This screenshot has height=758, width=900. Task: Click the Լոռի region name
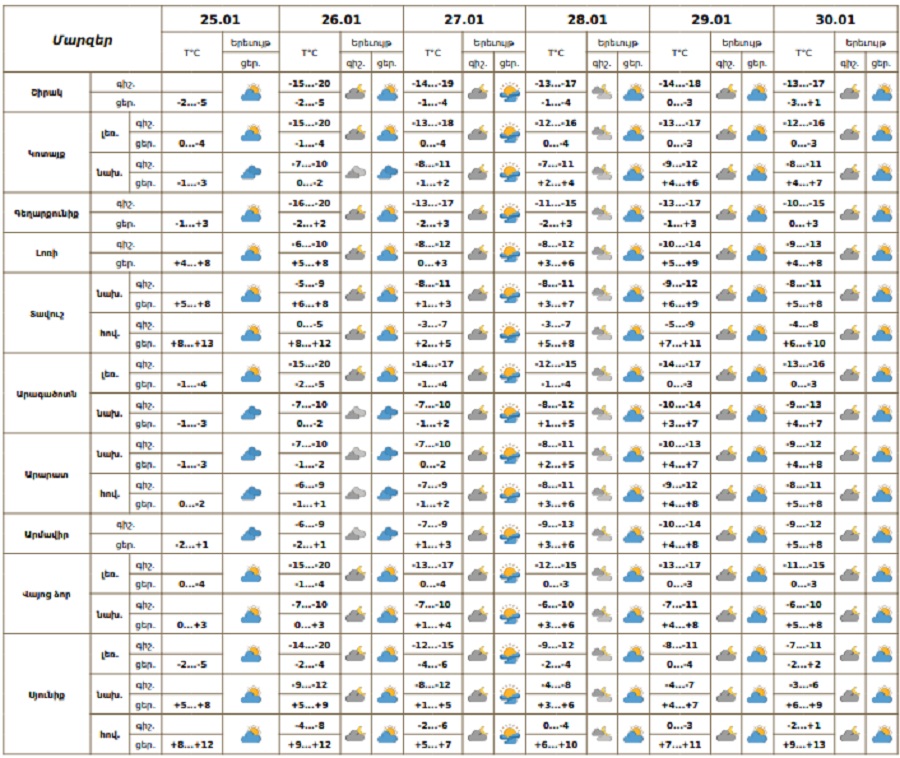[x=47, y=253]
